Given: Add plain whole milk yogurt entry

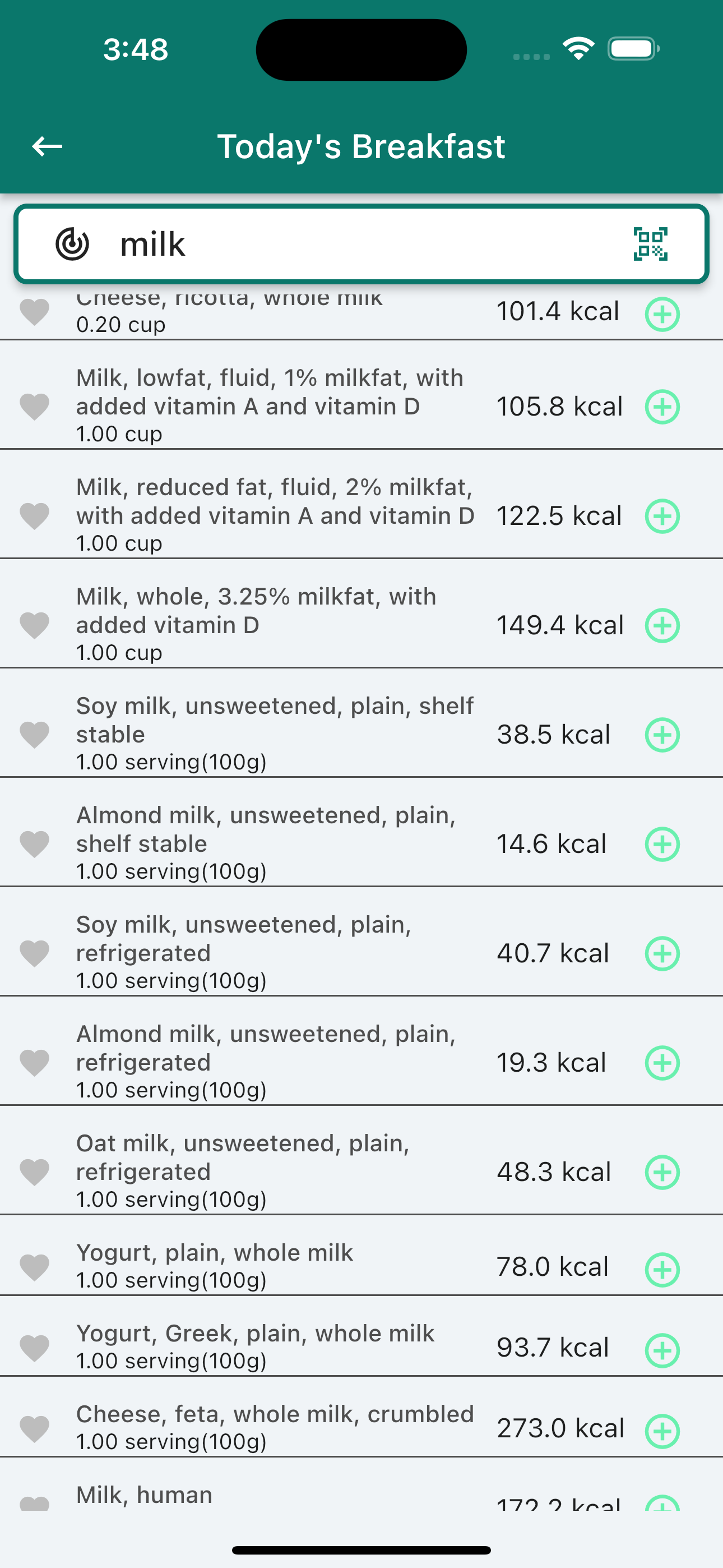Looking at the screenshot, I should click(661, 1269).
